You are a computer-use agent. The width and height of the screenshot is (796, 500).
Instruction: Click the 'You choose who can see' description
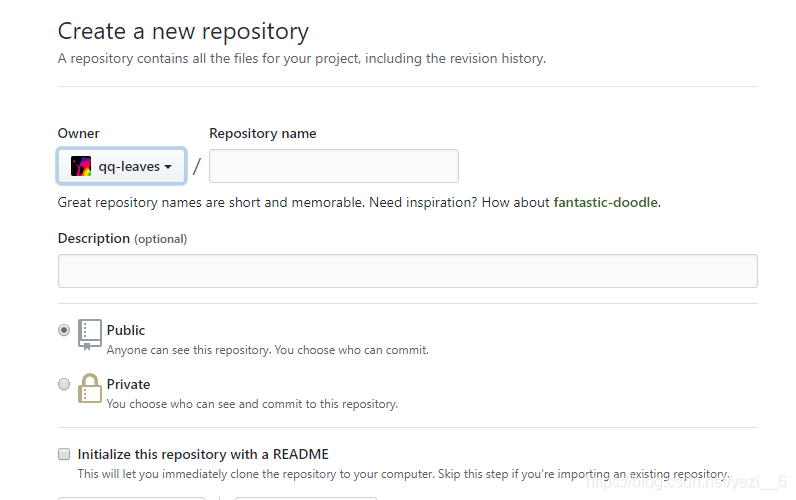coord(252,404)
